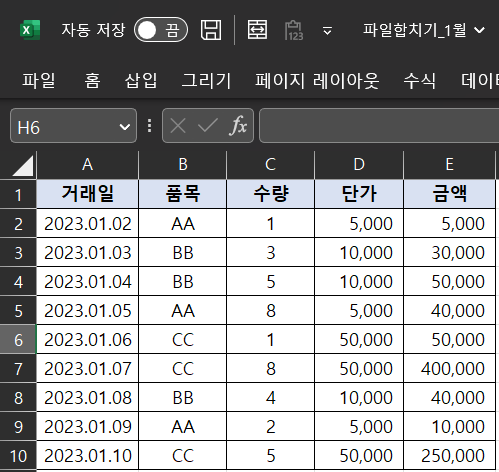Image resolution: width=499 pixels, height=472 pixels.
Task: Select column B header
Action: (x=183, y=165)
